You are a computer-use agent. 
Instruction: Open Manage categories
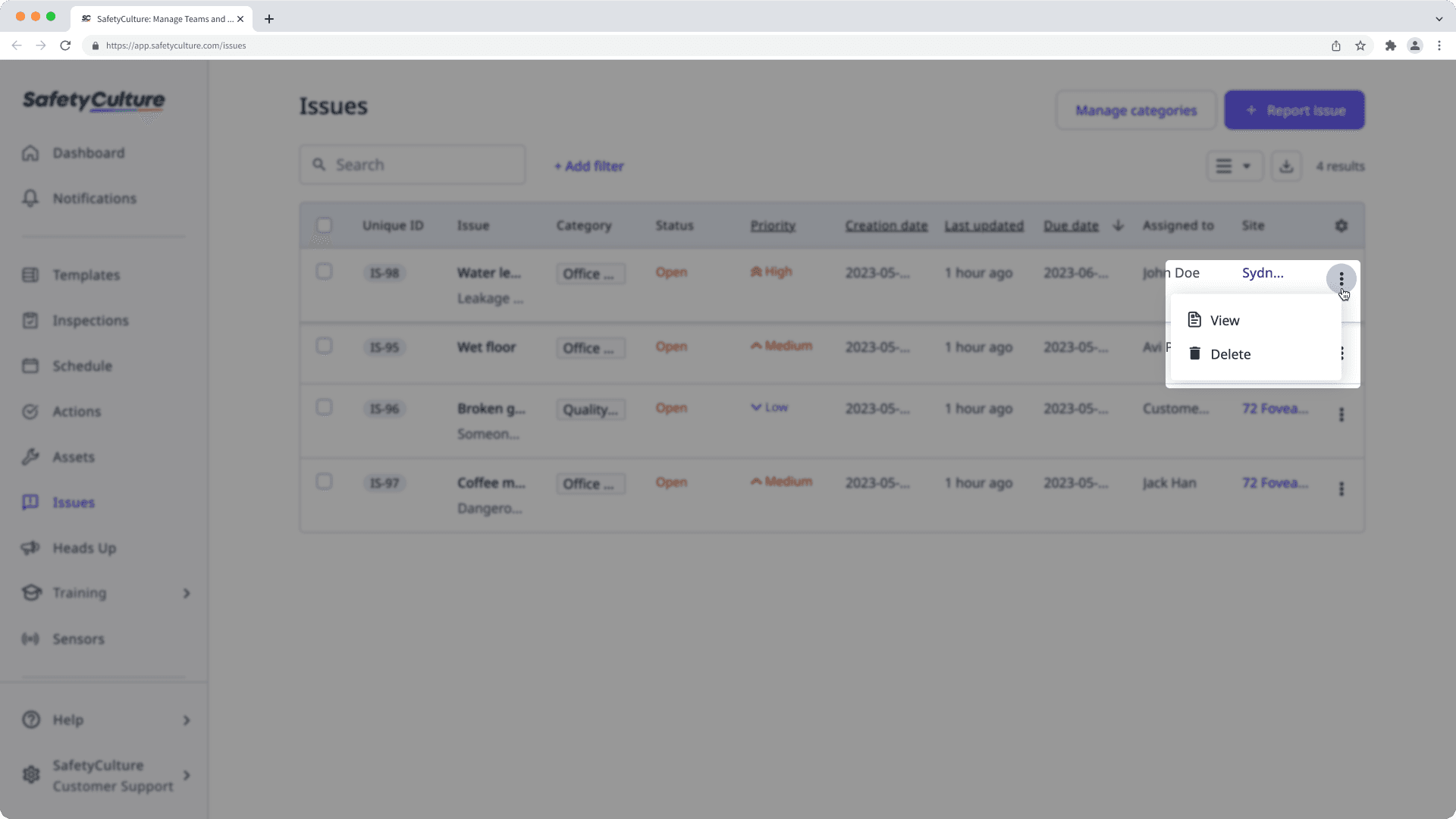pyautogui.click(x=1135, y=110)
